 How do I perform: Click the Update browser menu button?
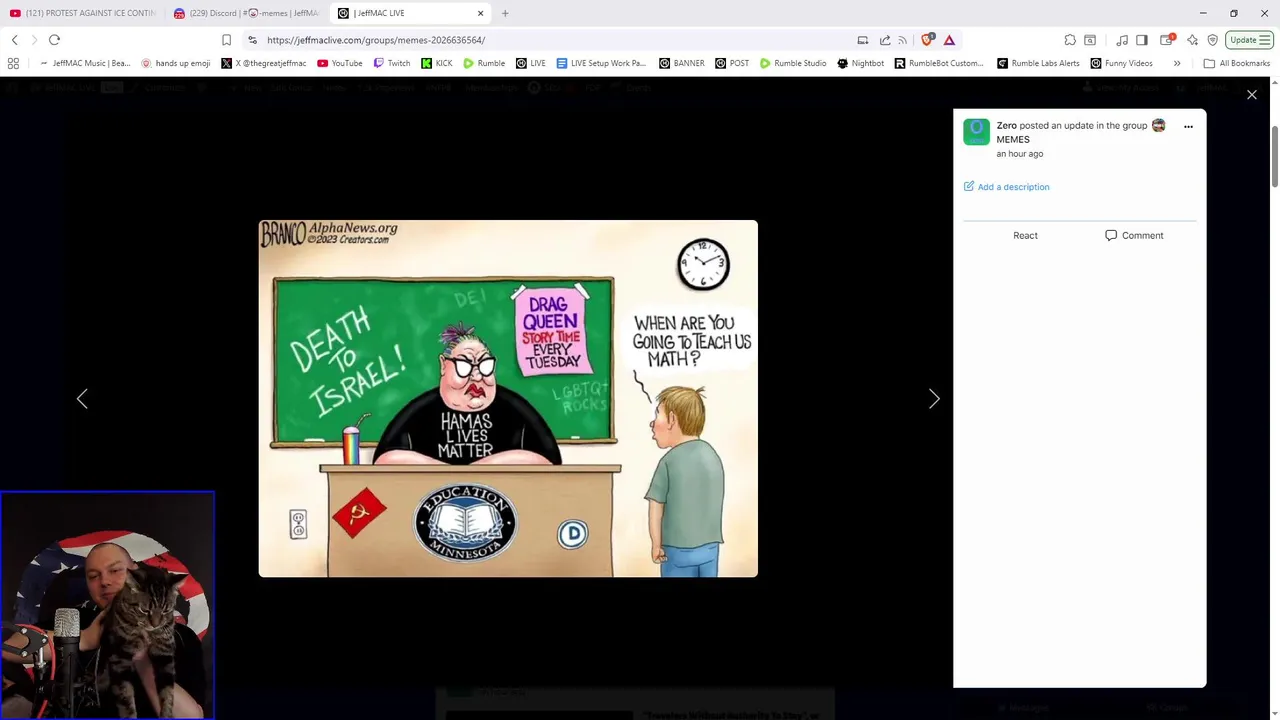pos(1249,40)
